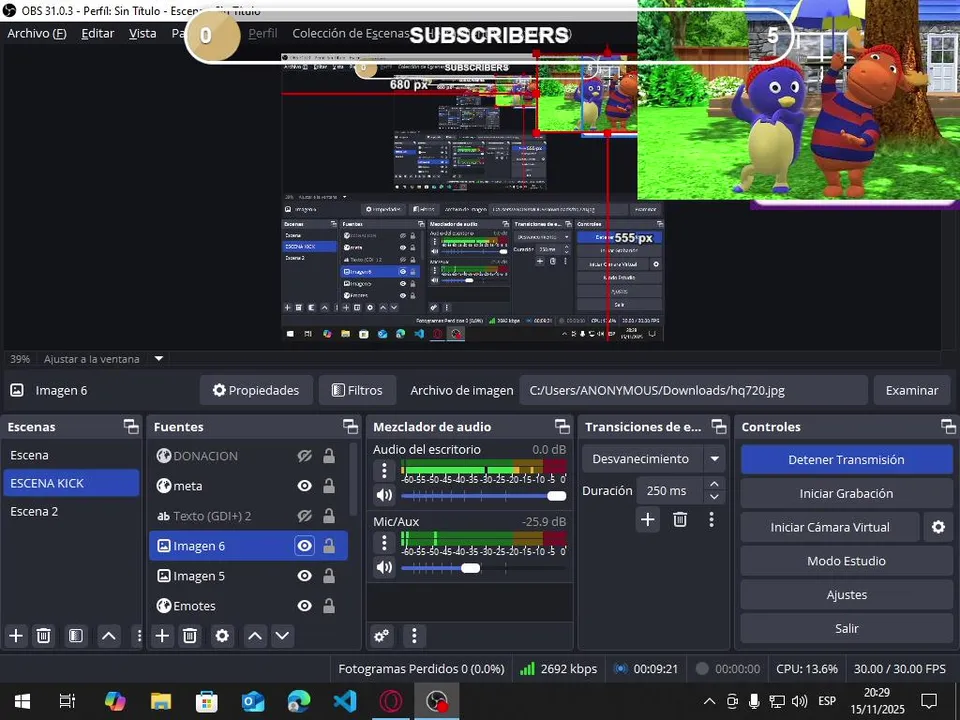Screen dimensions: 960x720
Task: Open Windows Start menu
Action: [x=23, y=701]
